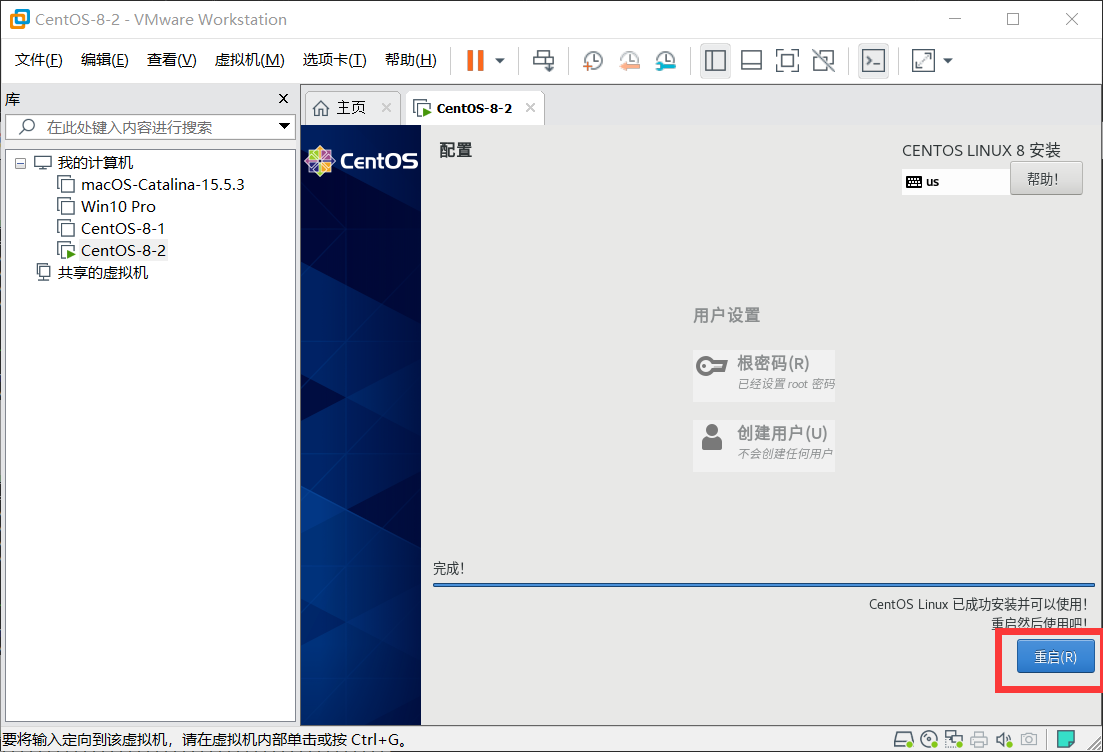
Task: Revert to snapshot using the toolbar icon
Action: click(x=629, y=61)
